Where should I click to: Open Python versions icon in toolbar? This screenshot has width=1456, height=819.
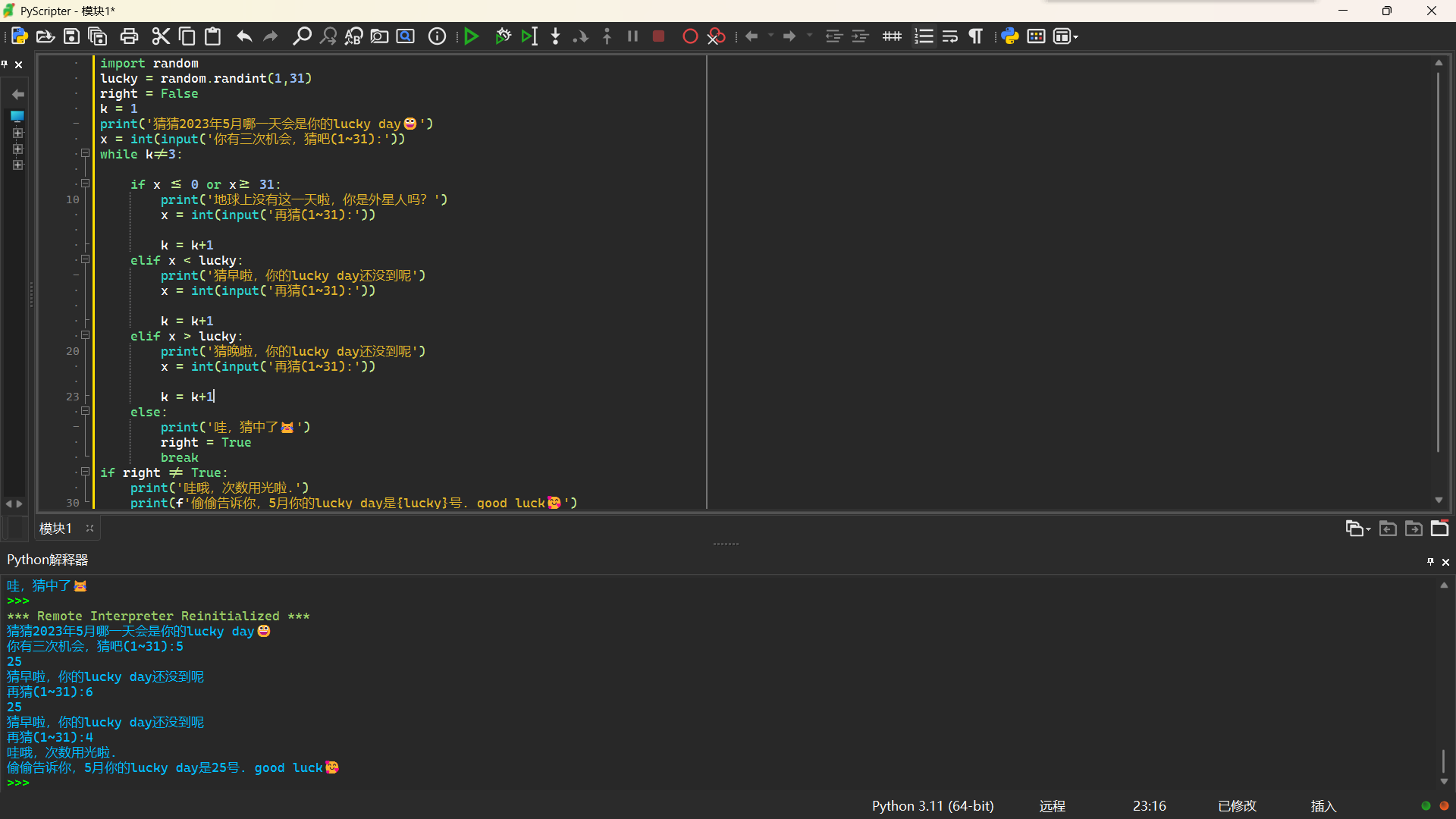coord(1009,36)
